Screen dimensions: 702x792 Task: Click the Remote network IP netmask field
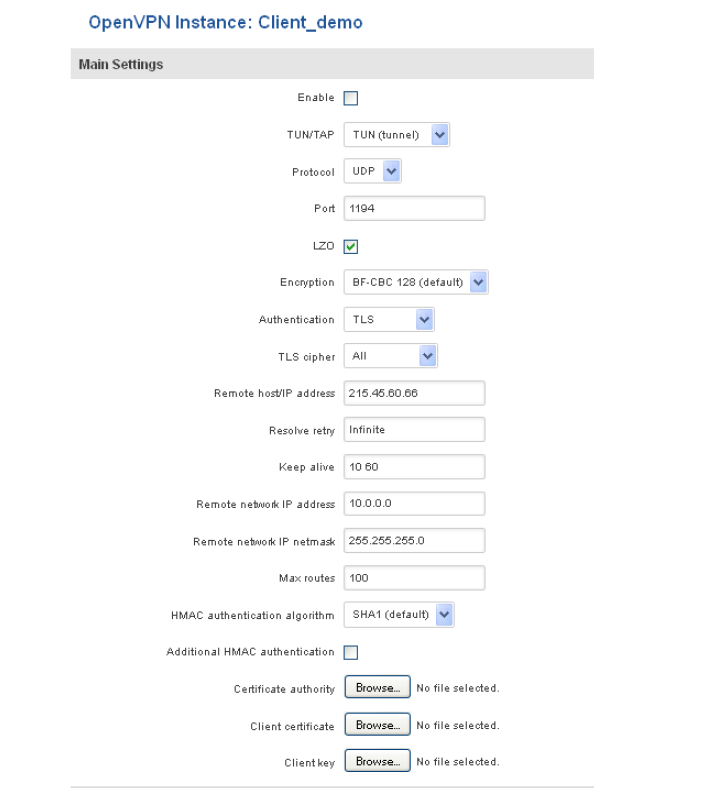pyautogui.click(x=414, y=541)
